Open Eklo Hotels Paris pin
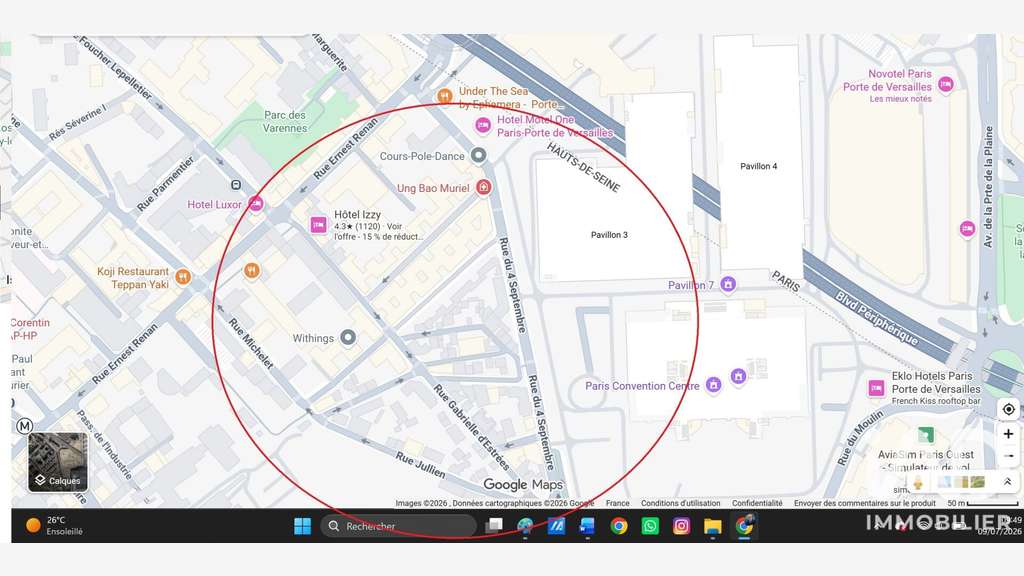 point(876,388)
